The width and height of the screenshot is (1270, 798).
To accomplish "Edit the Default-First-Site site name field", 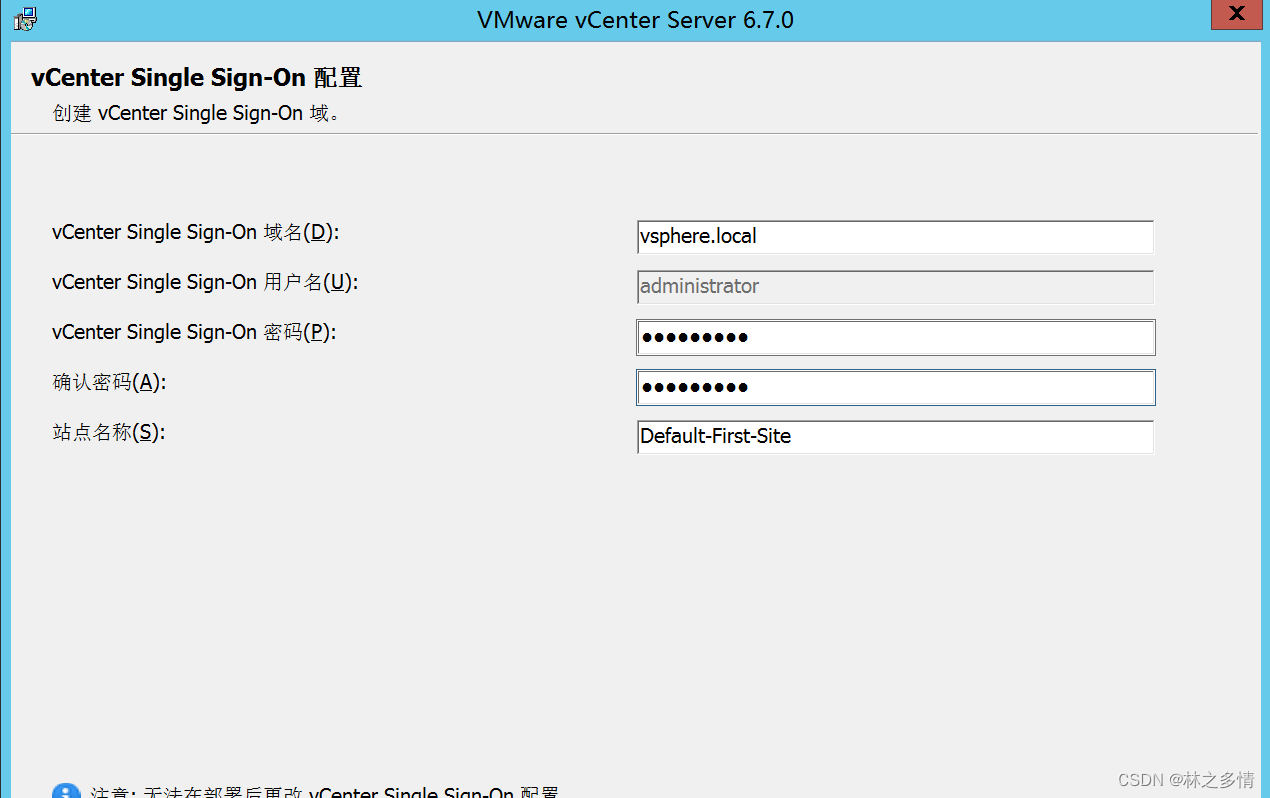I will pyautogui.click(x=895, y=437).
